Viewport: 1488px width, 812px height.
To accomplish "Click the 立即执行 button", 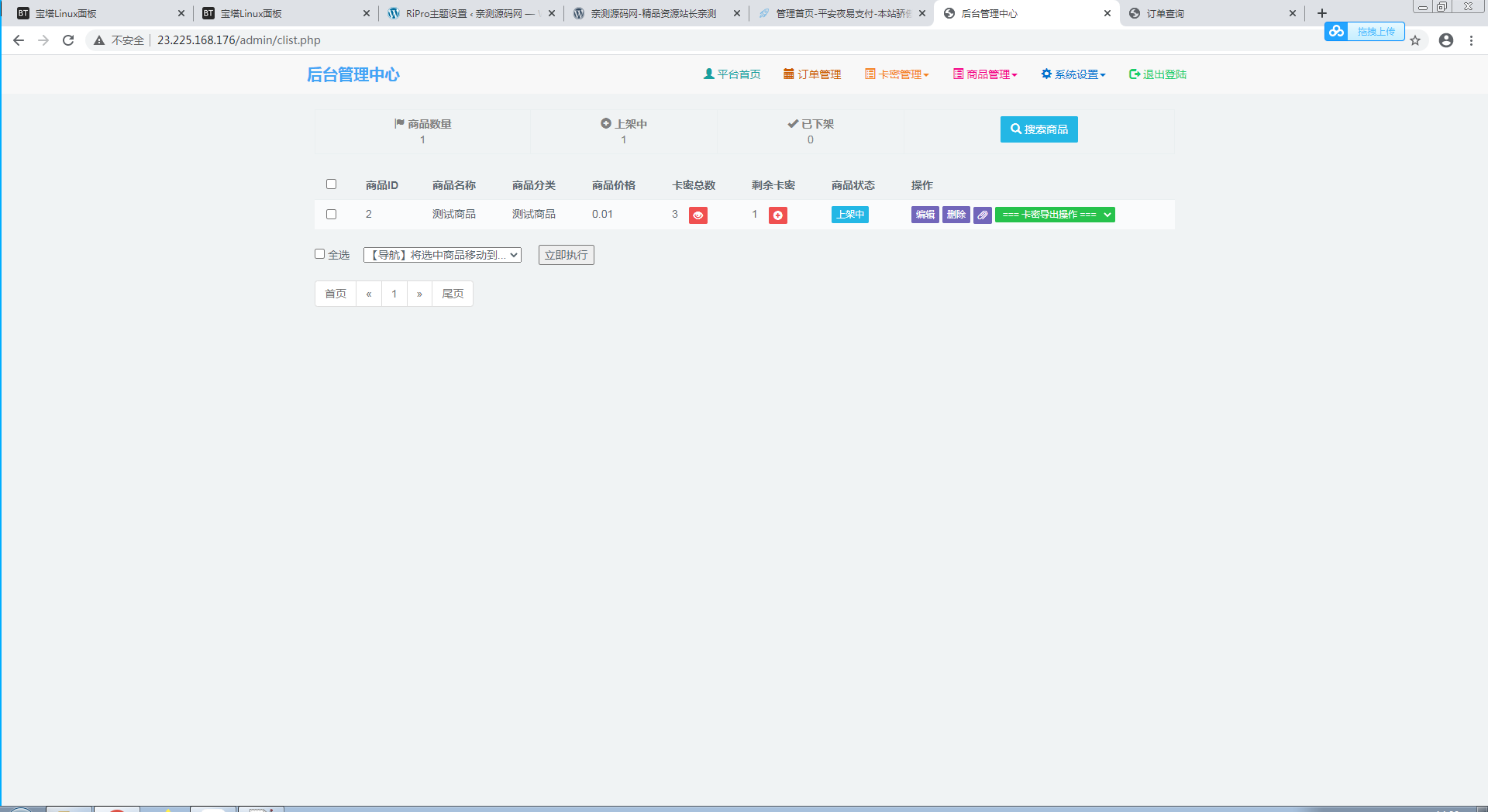I will coord(567,255).
